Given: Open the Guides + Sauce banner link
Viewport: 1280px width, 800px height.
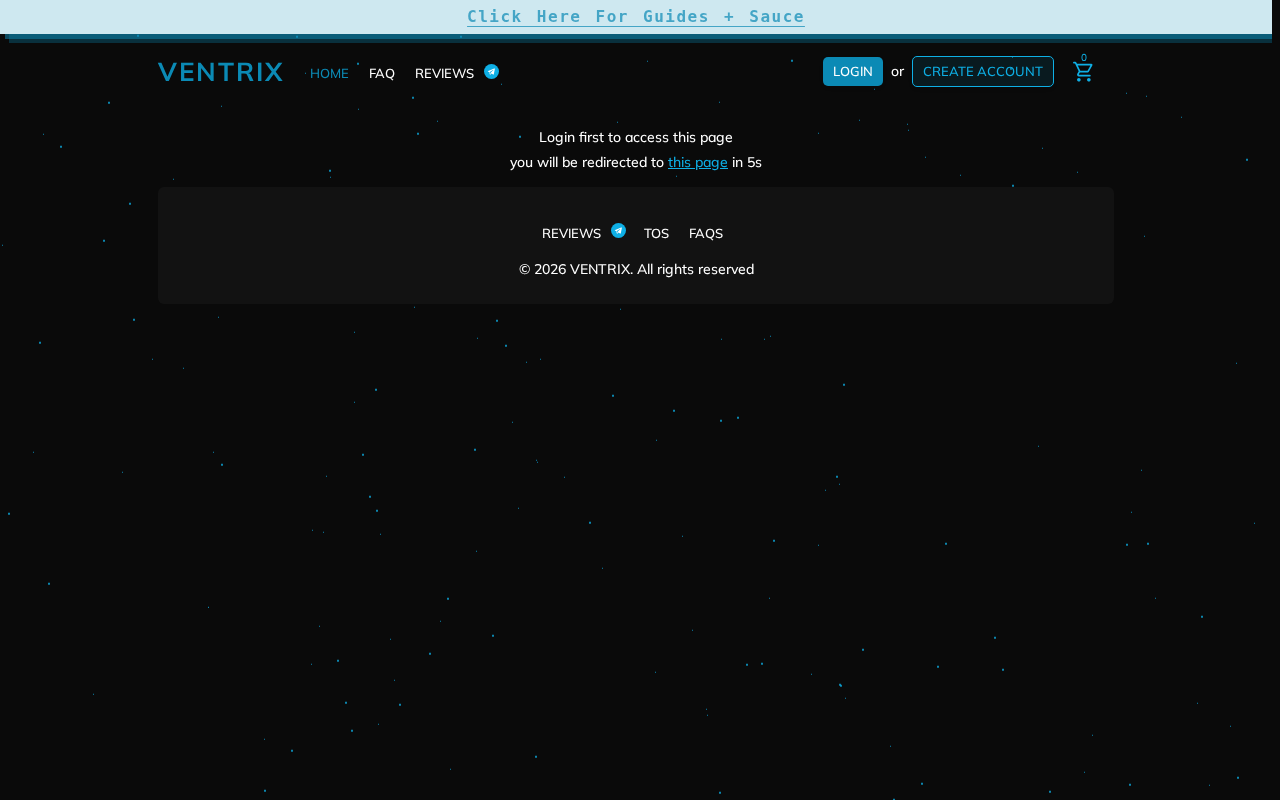Looking at the screenshot, I should tap(636, 17).
